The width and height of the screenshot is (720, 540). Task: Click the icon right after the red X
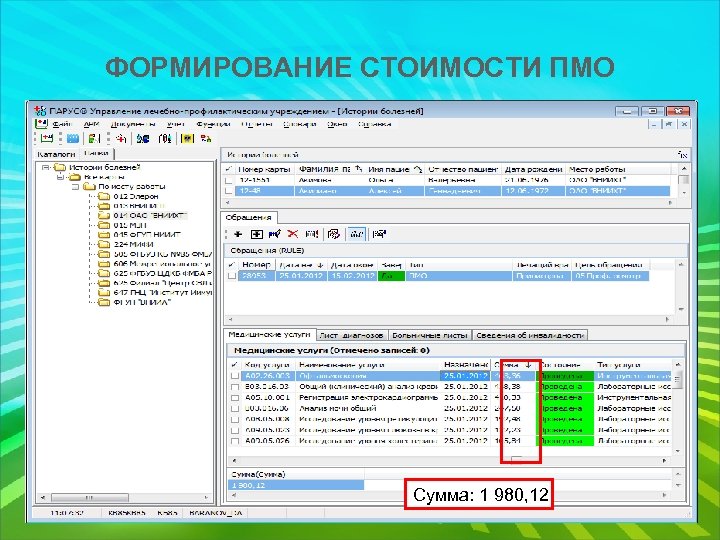click(x=312, y=234)
